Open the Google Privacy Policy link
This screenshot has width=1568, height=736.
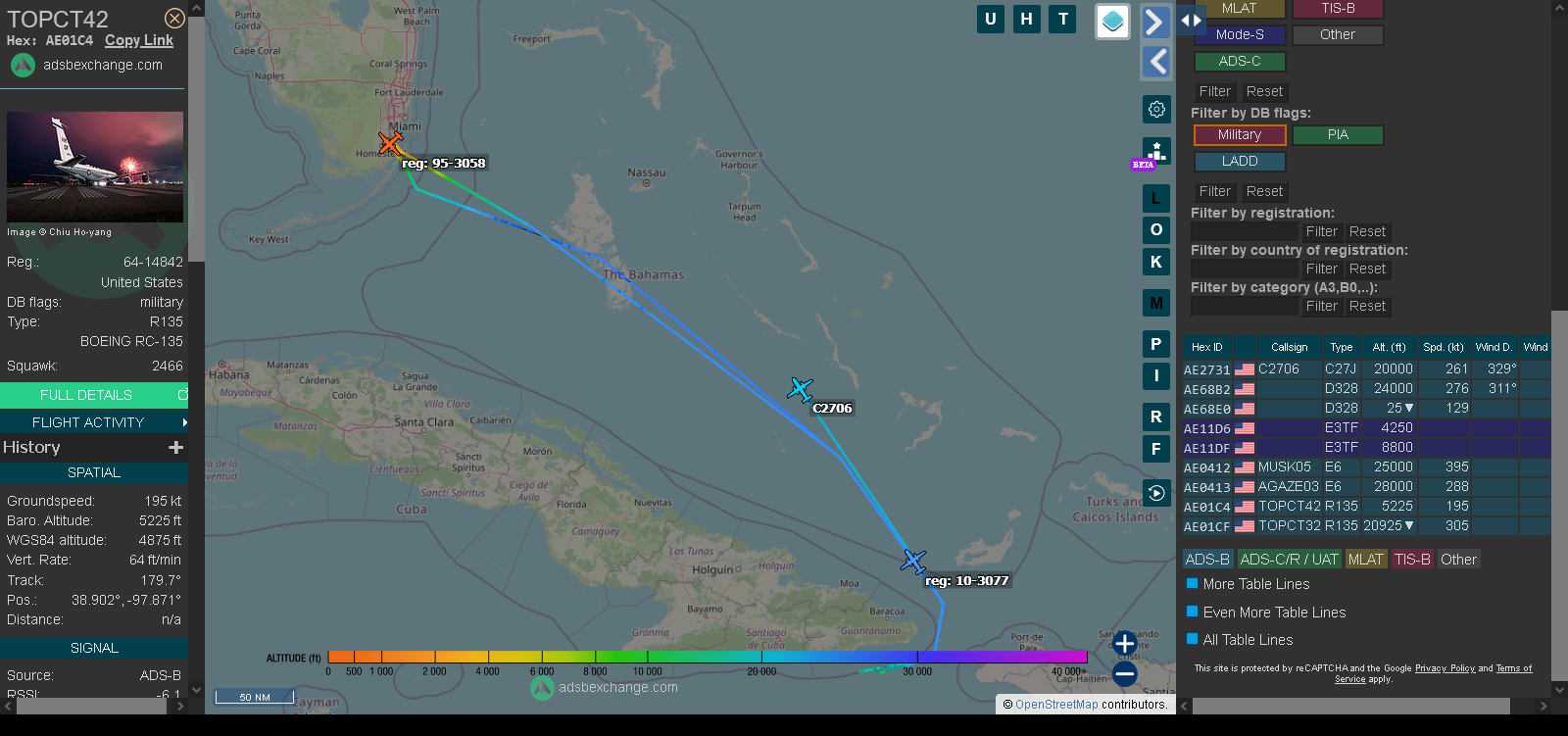(1445, 668)
